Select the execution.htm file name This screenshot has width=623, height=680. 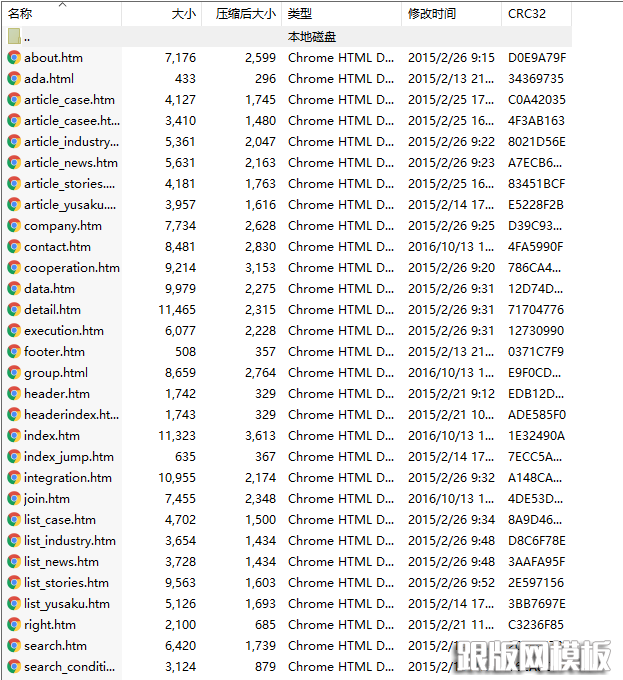pyautogui.click(x=63, y=331)
